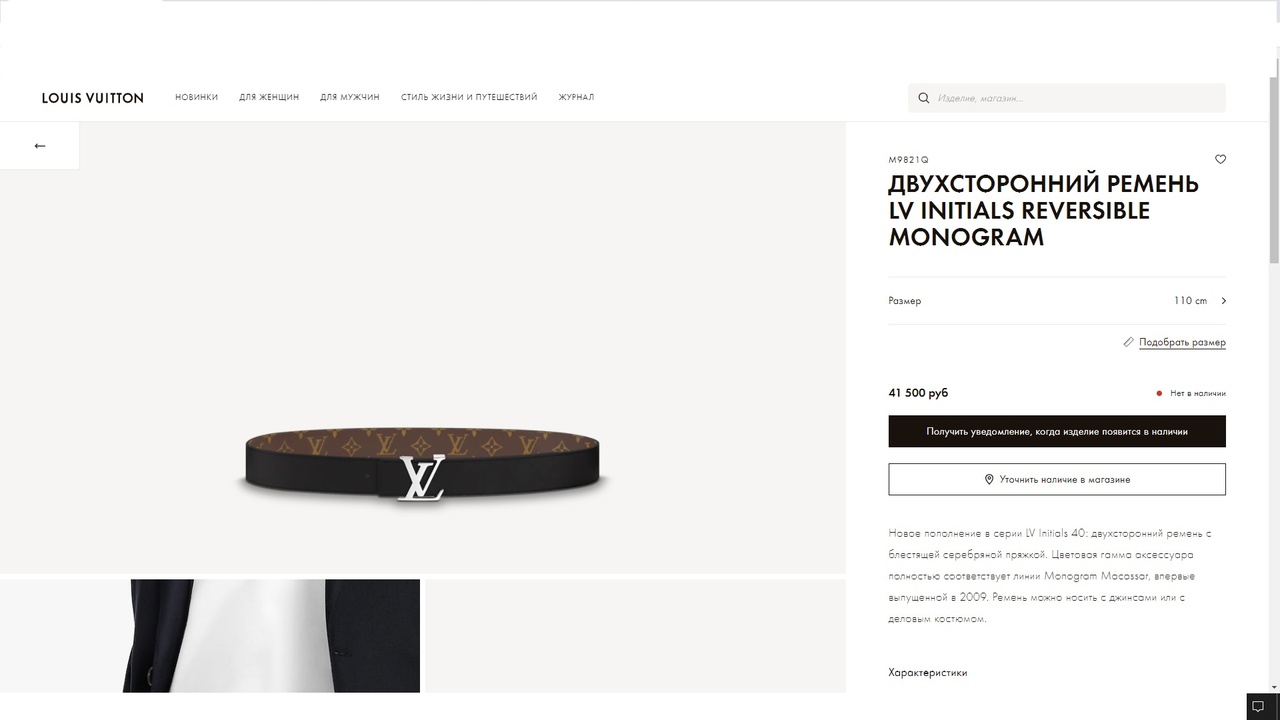Expand the Характеристики section
This screenshot has height=720, width=1280.
[928, 673]
